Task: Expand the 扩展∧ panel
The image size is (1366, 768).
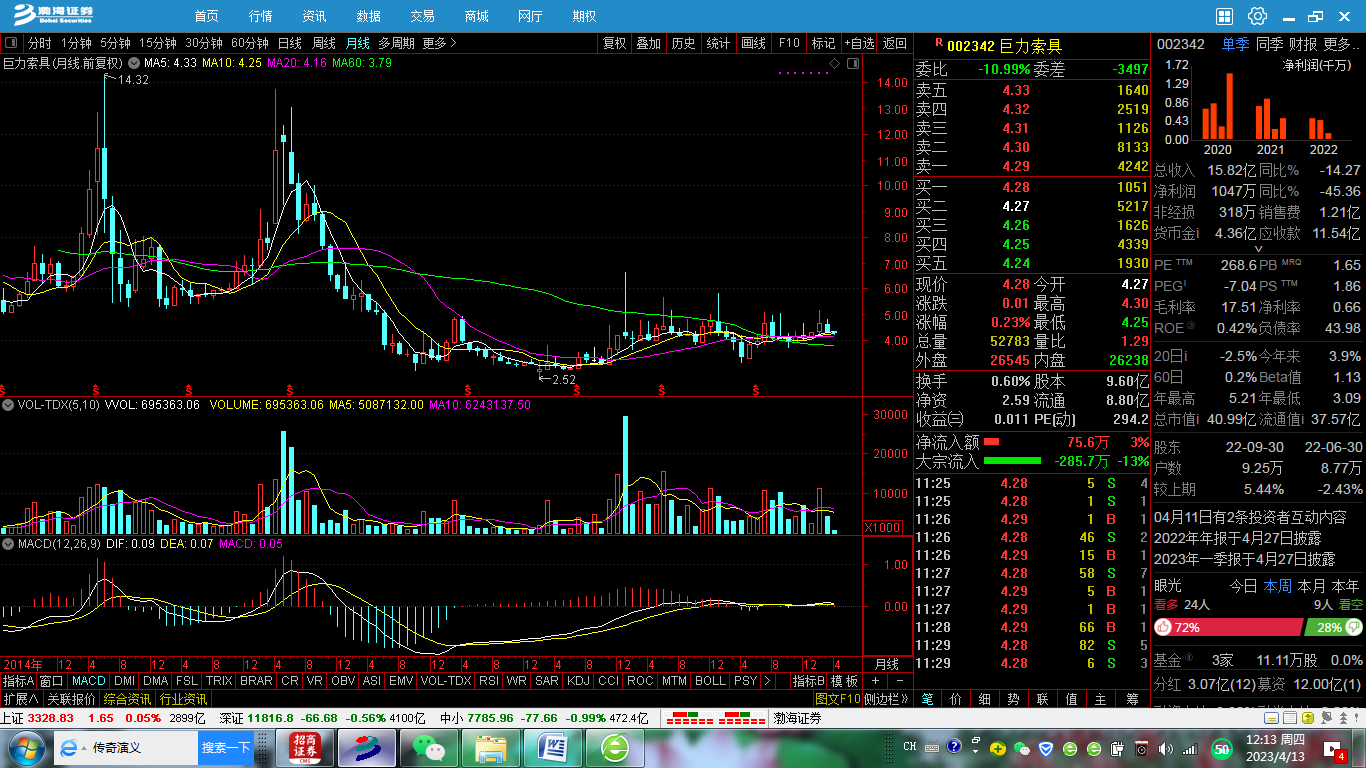Action: (x=20, y=699)
